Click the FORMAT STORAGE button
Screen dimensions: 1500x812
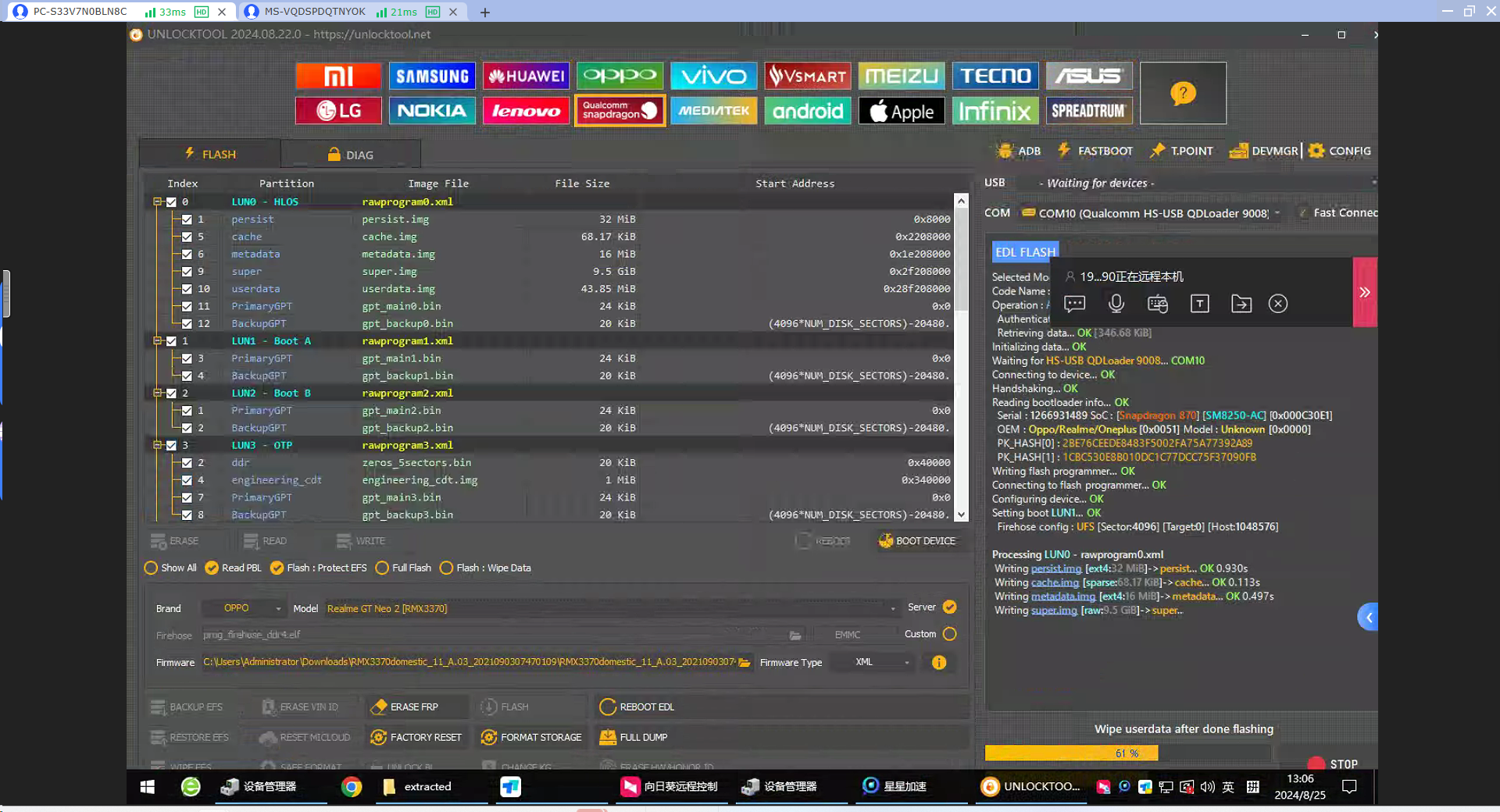(x=532, y=737)
